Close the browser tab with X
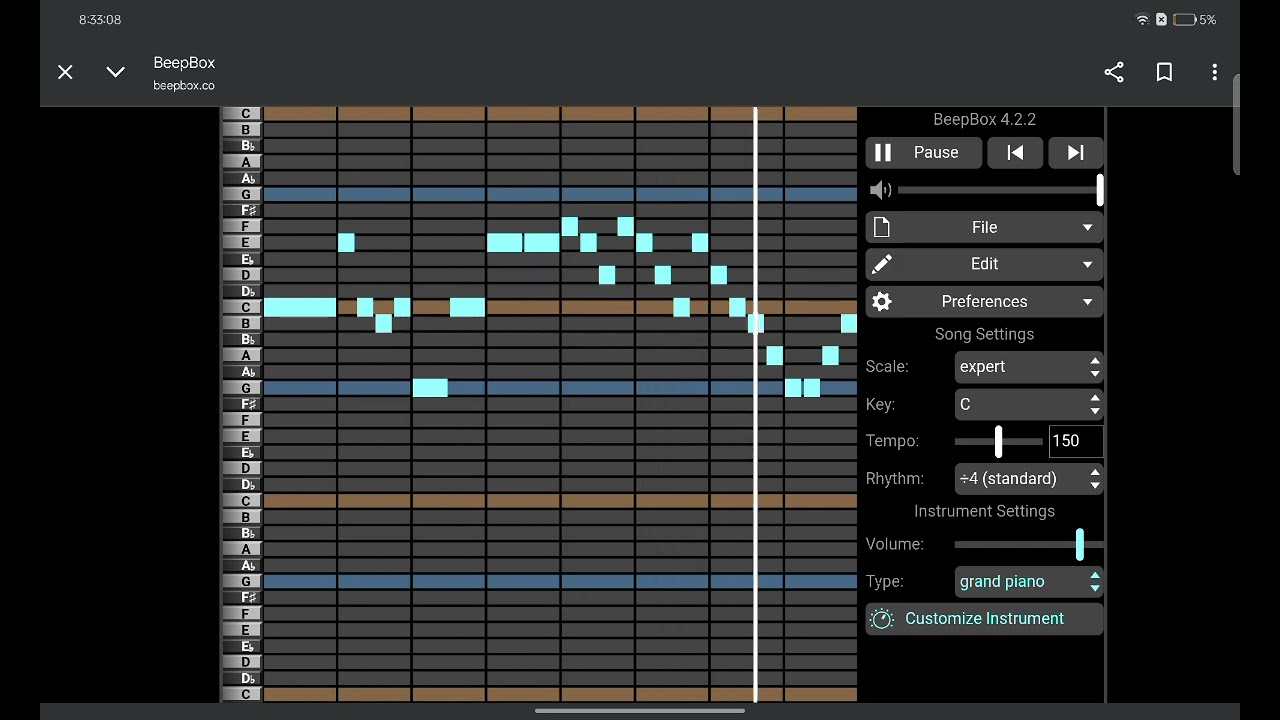 (x=65, y=72)
